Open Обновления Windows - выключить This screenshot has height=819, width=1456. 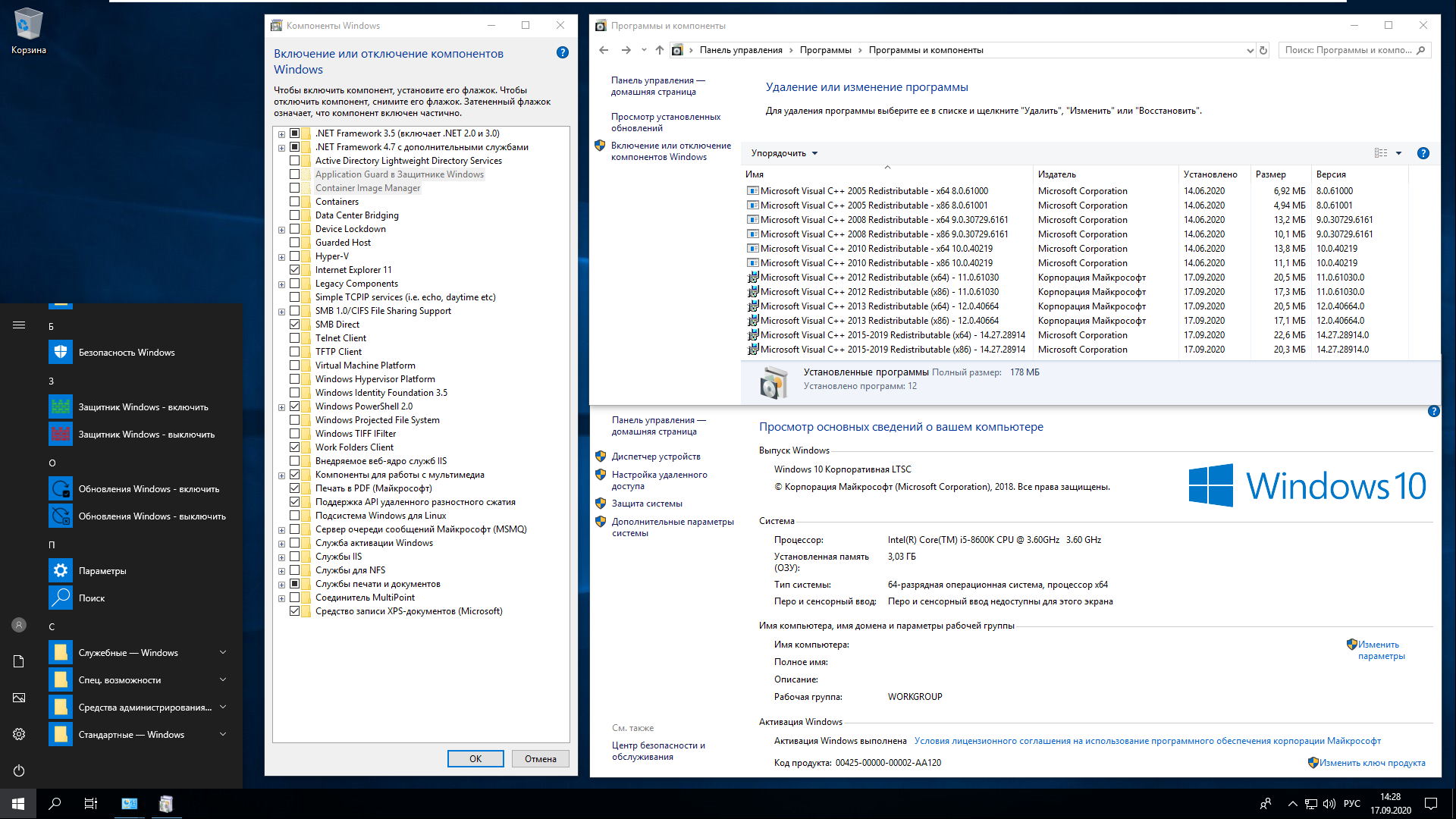(x=61, y=516)
